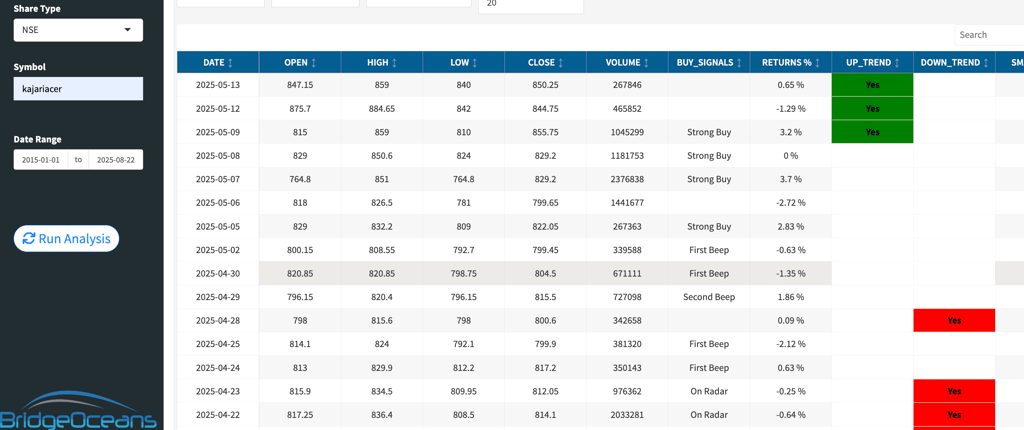Click volume value 1045299
1024x430 pixels.
[x=627, y=132]
